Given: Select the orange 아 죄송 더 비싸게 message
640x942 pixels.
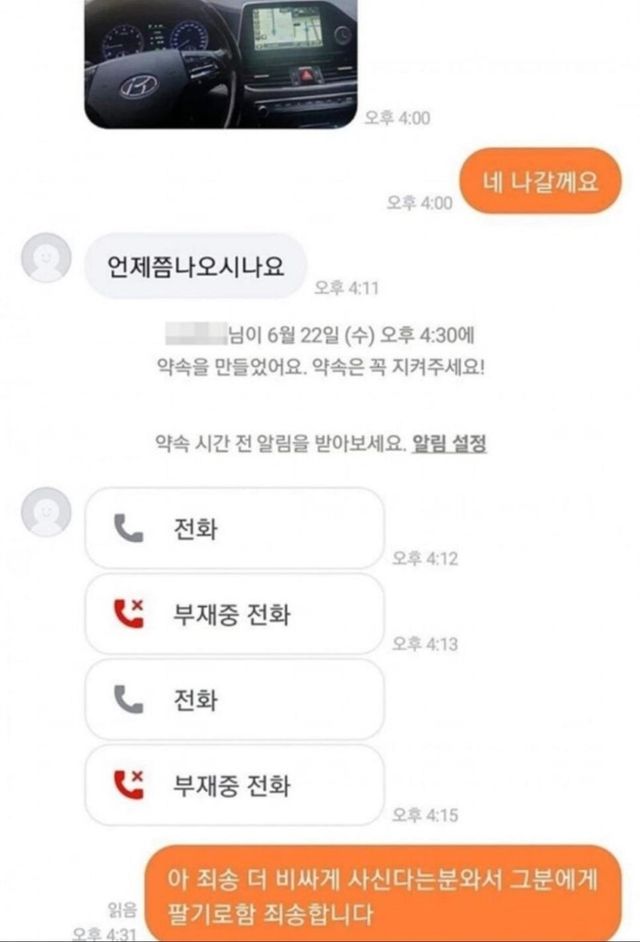Looking at the screenshot, I should 383,893.
